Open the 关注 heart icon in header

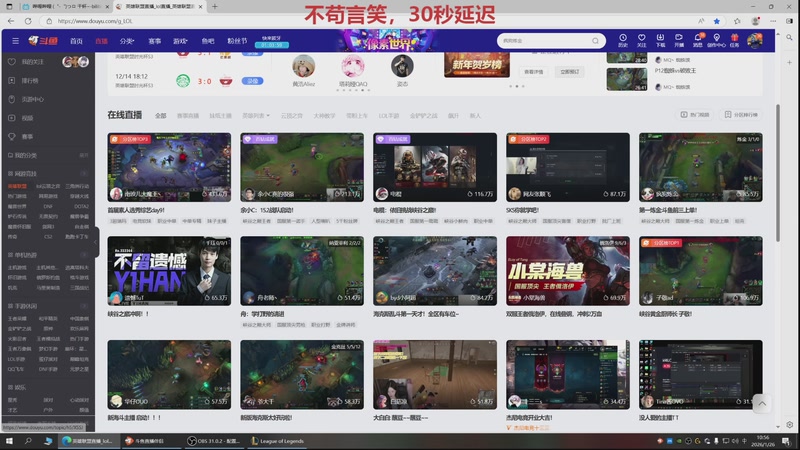[642, 41]
